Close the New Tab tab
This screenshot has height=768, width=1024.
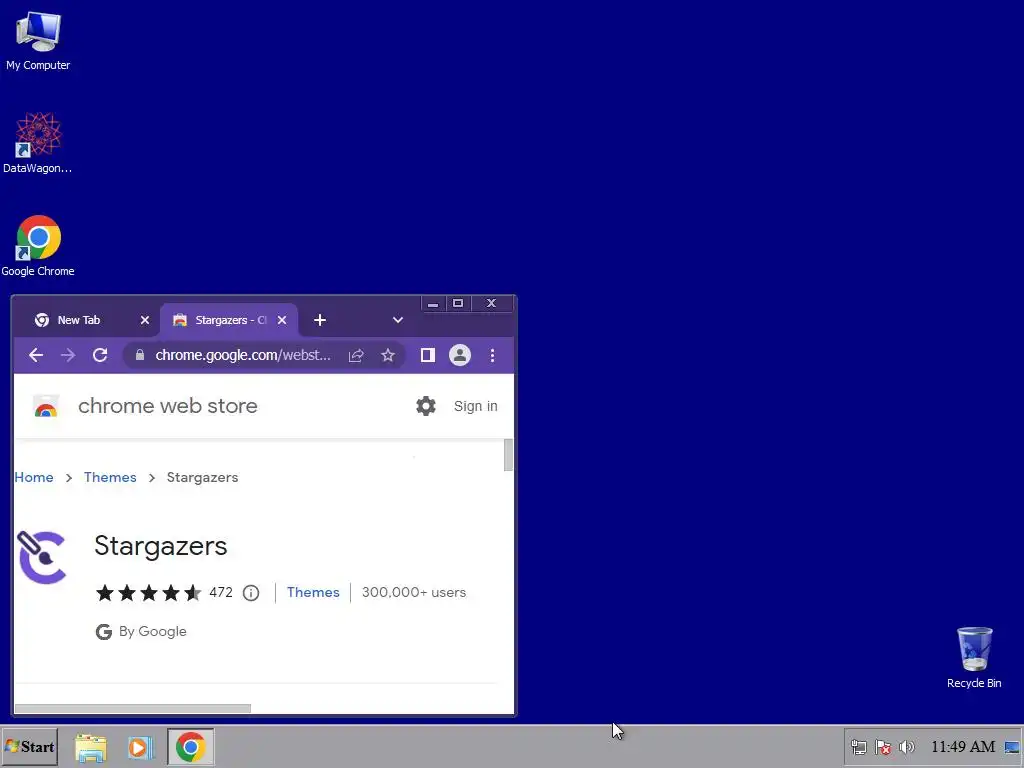coord(145,320)
